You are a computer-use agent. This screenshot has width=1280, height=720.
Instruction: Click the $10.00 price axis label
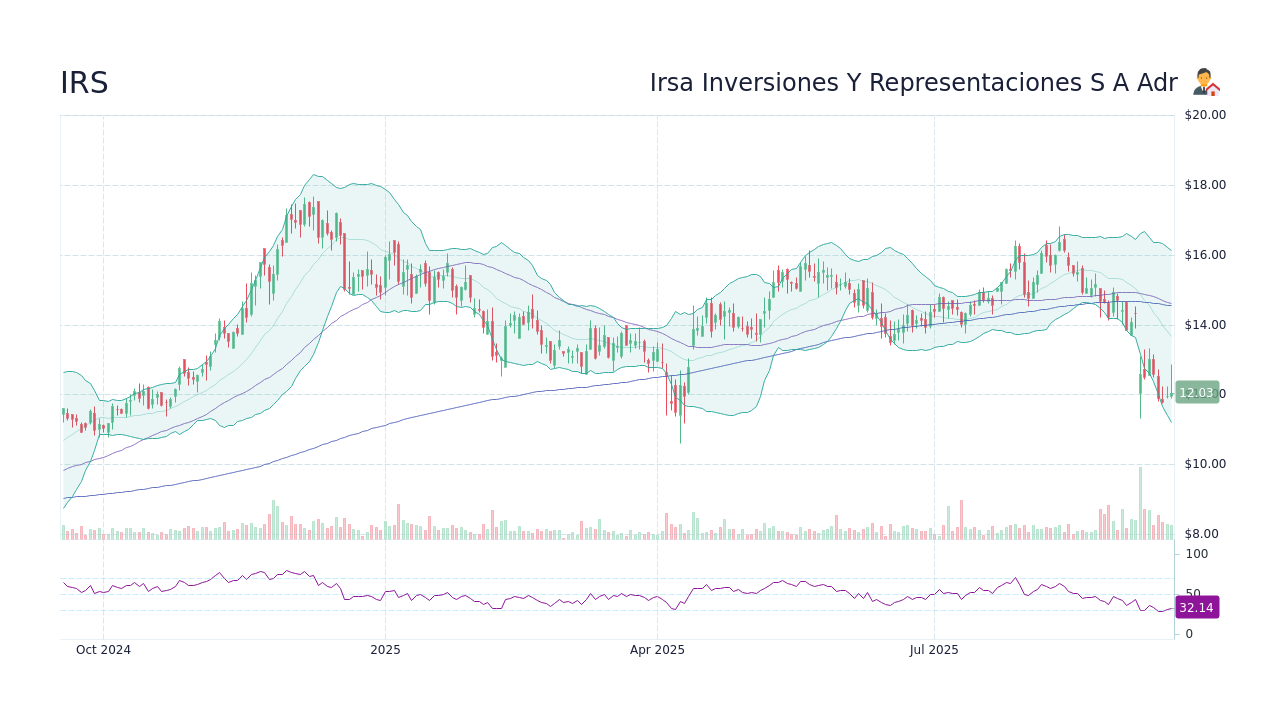click(1205, 464)
